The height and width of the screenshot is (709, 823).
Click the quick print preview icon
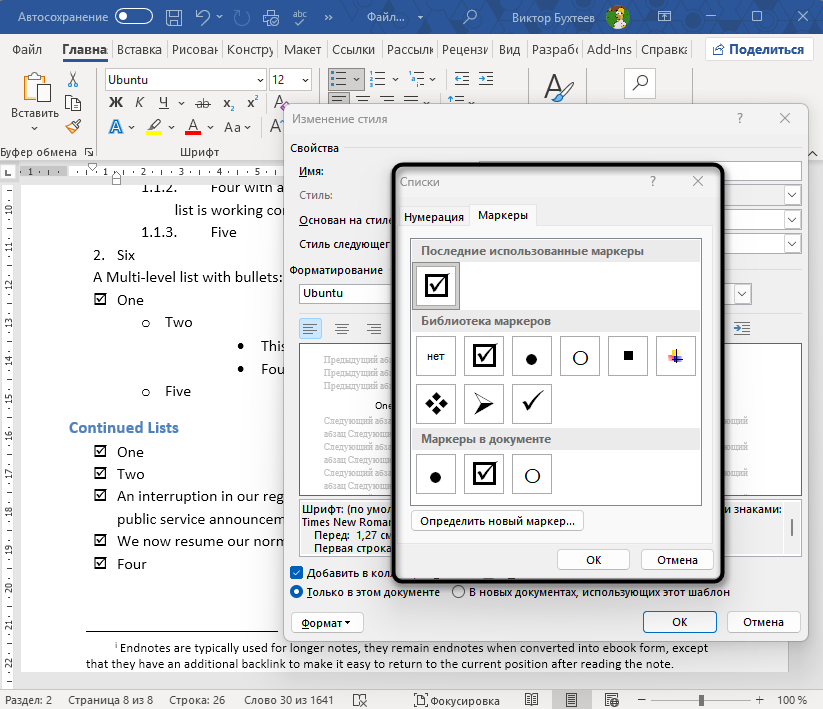coord(271,17)
